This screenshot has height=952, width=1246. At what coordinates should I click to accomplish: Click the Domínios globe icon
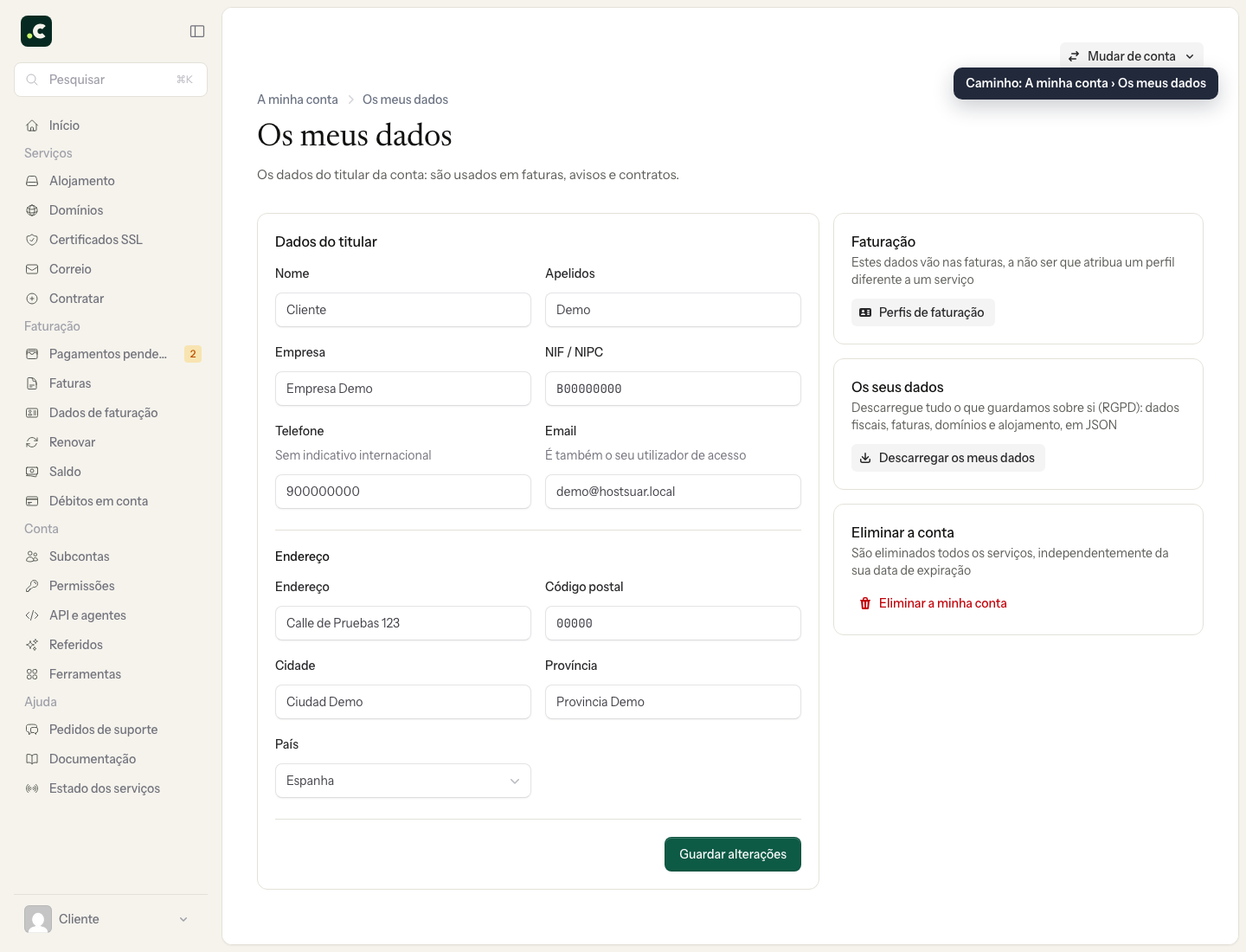coord(32,210)
